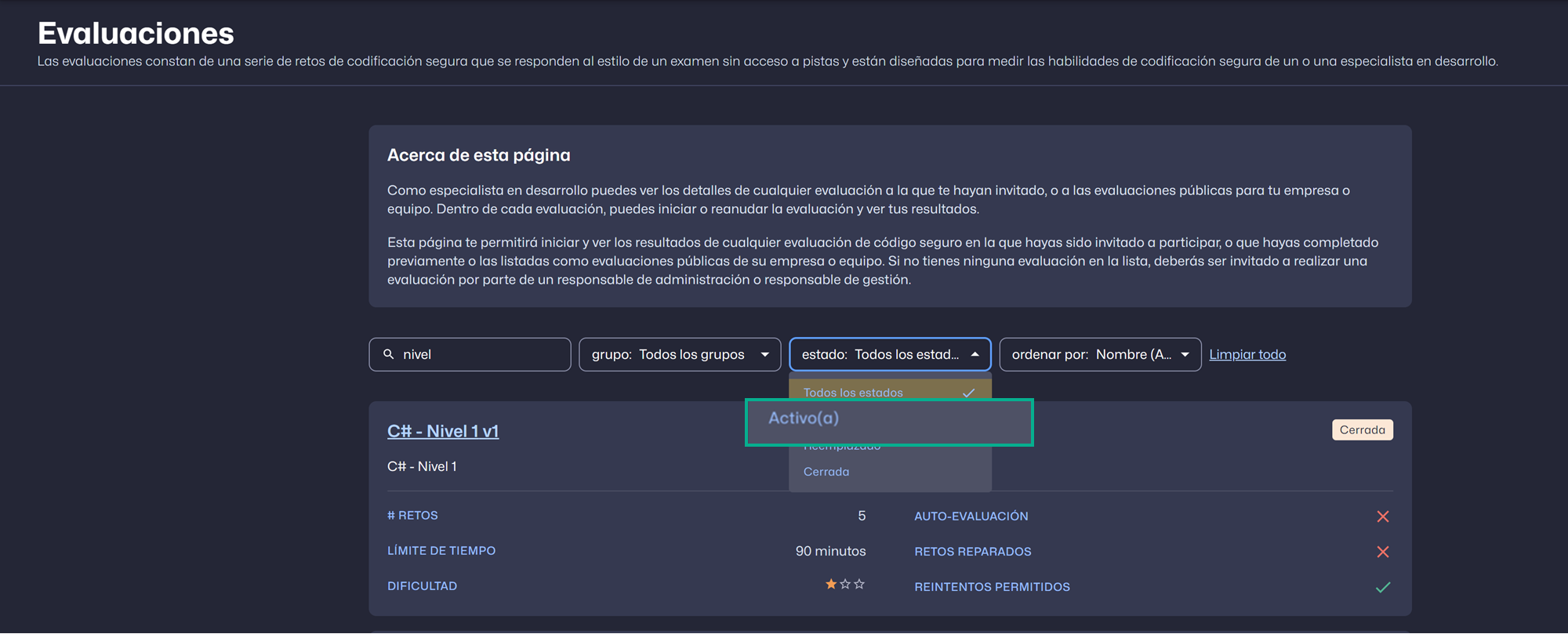
Task: Open the C# - Nivel 1 v1 evaluation
Action: pos(443,431)
